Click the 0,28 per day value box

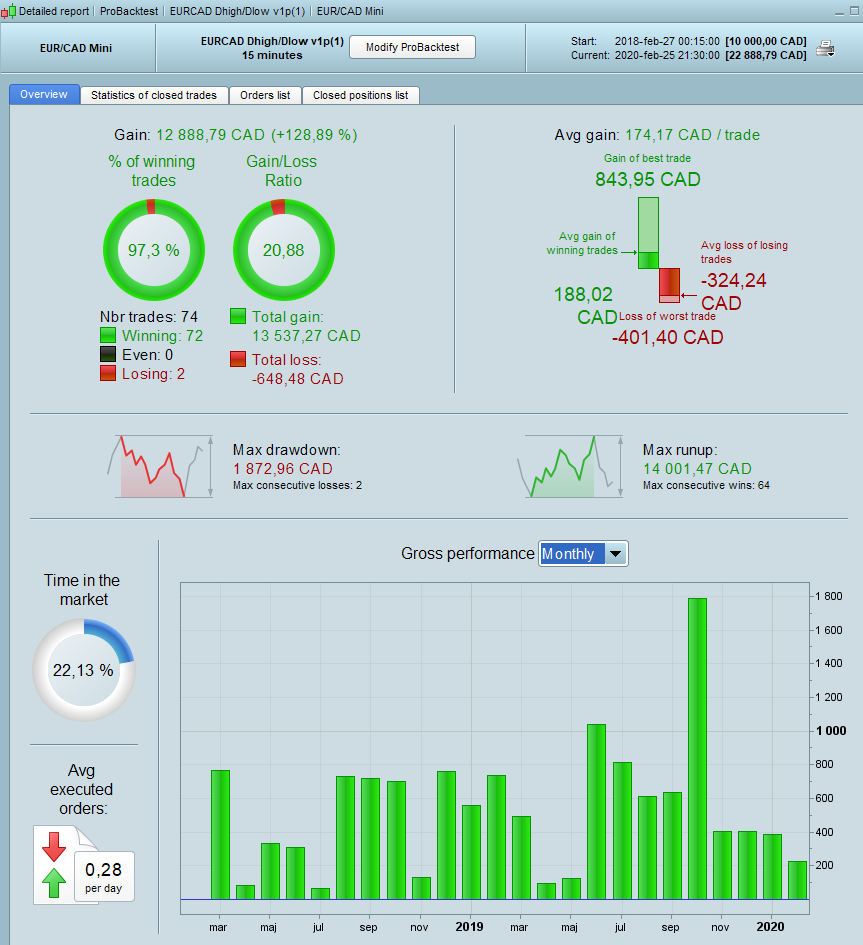(x=104, y=876)
